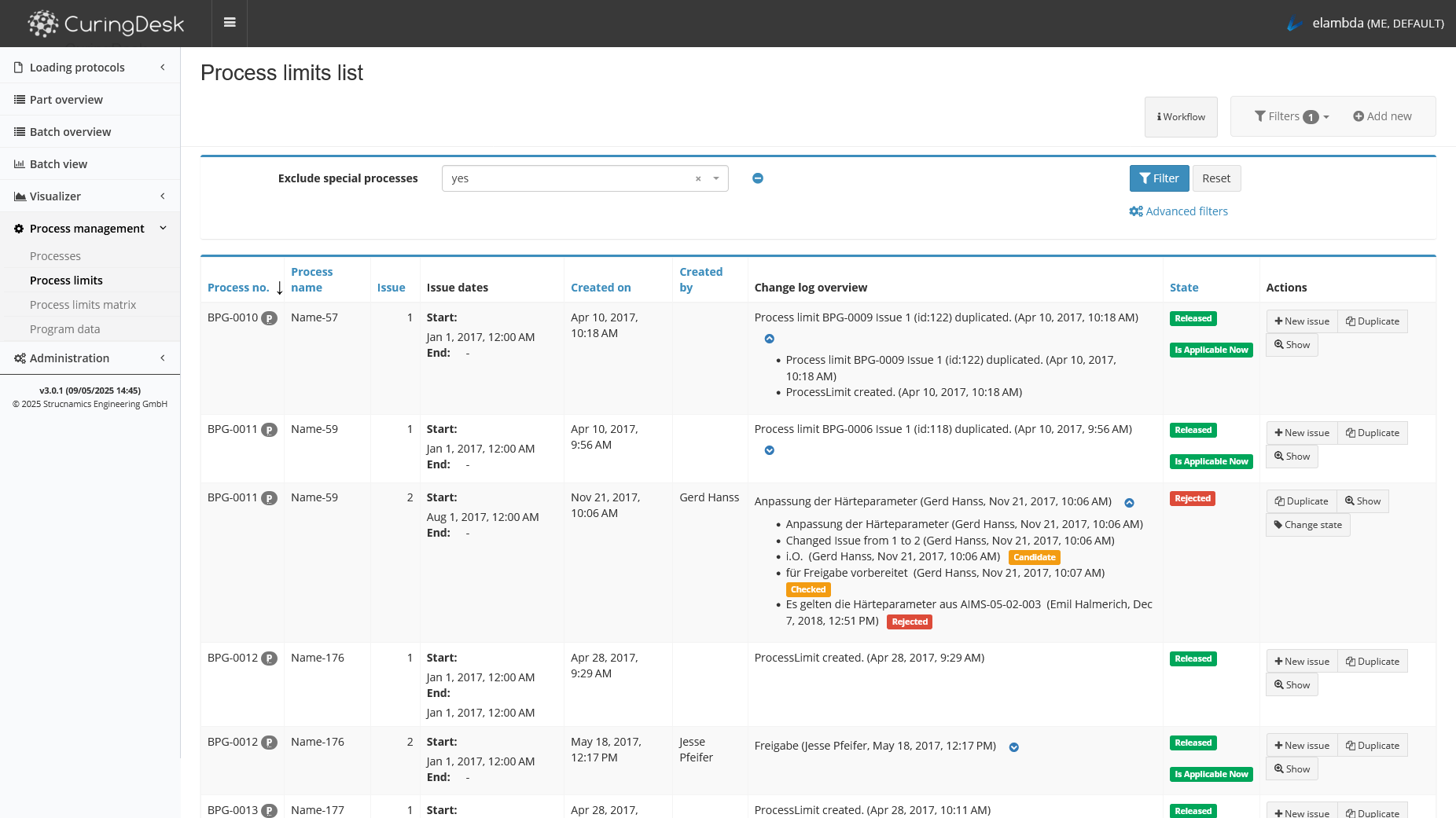
Task: Click the hamburger menu icon in header
Action: point(230,23)
